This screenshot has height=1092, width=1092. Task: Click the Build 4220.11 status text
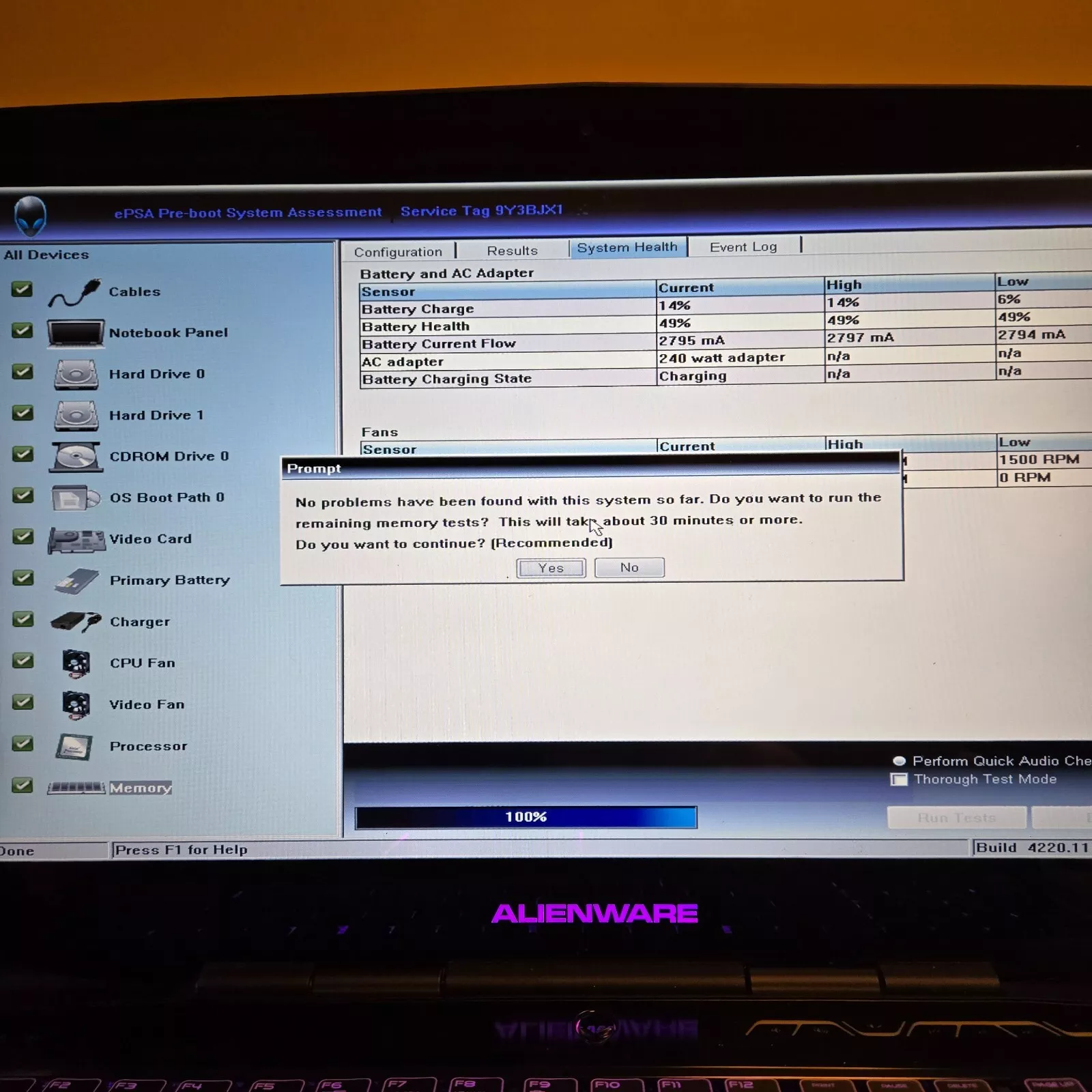click(1032, 847)
